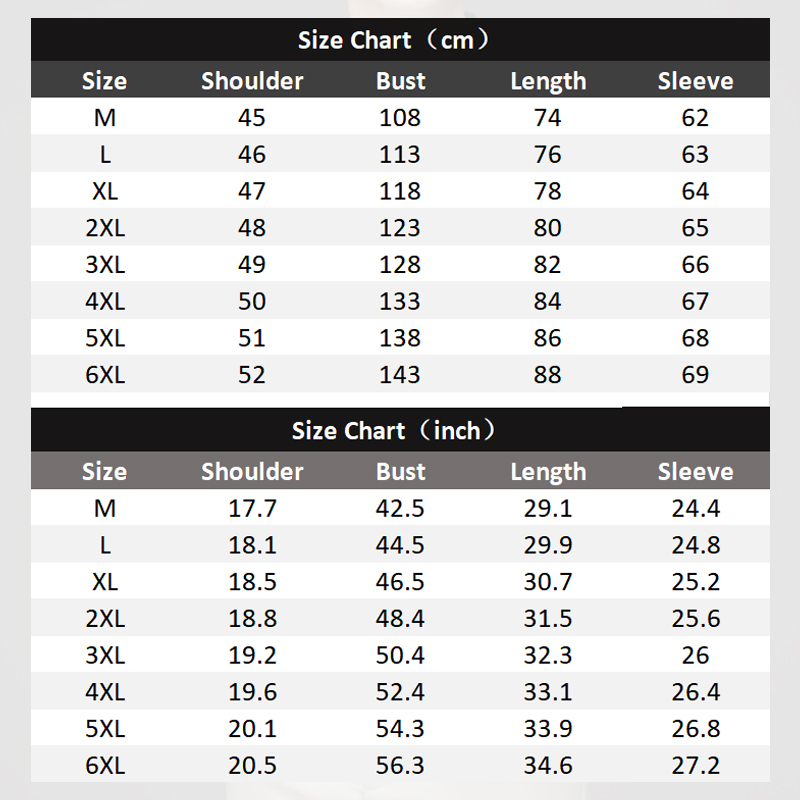Click the "Size Chart (cm)" title bar

pos(400,41)
